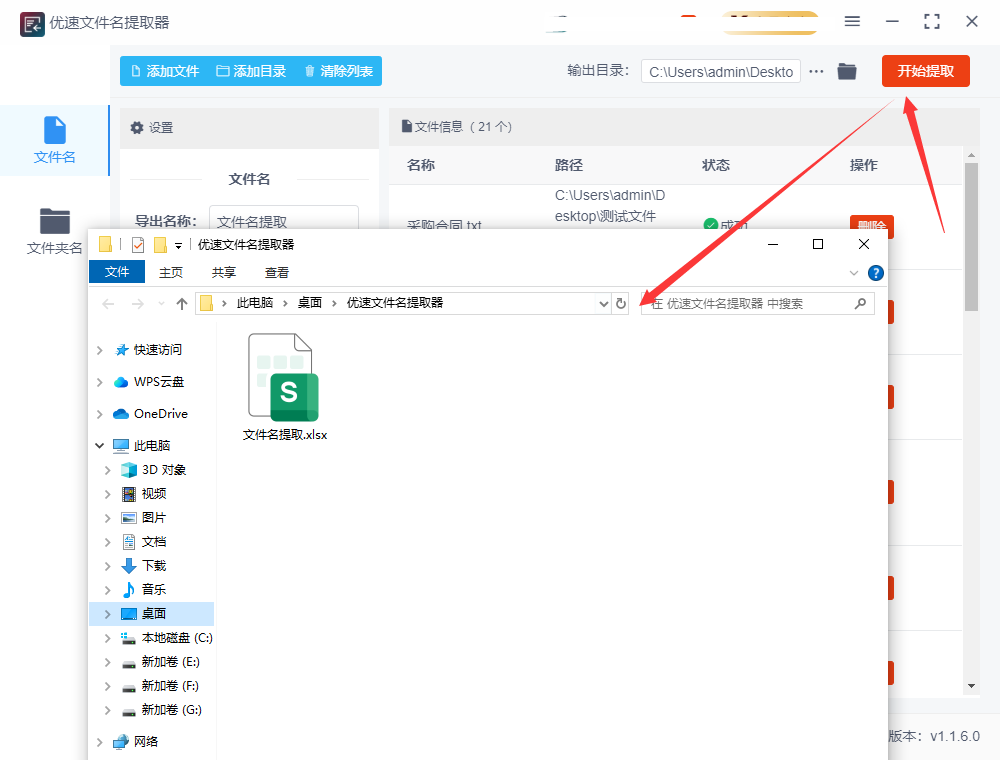
Task: Open the recent locations dropdown in Explorer
Action: click(x=161, y=303)
